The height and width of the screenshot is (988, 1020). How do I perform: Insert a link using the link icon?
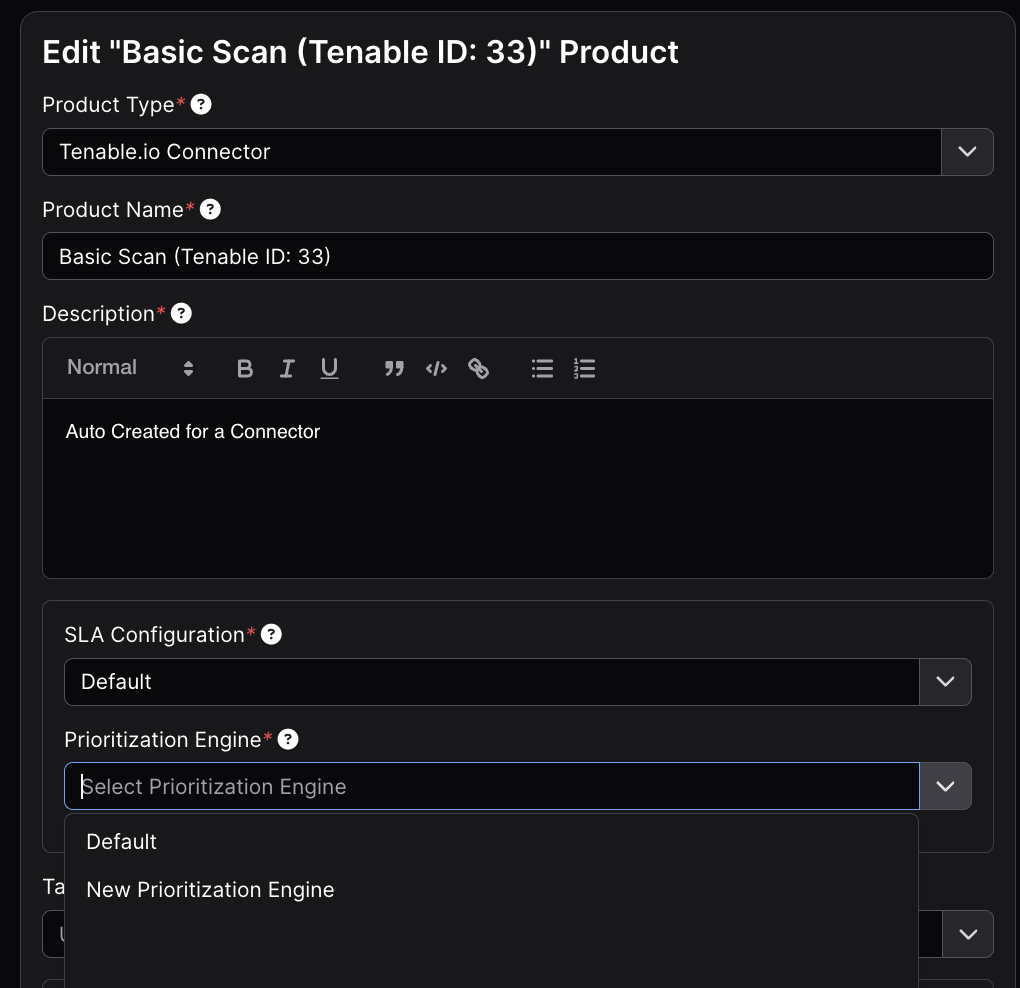coord(479,369)
